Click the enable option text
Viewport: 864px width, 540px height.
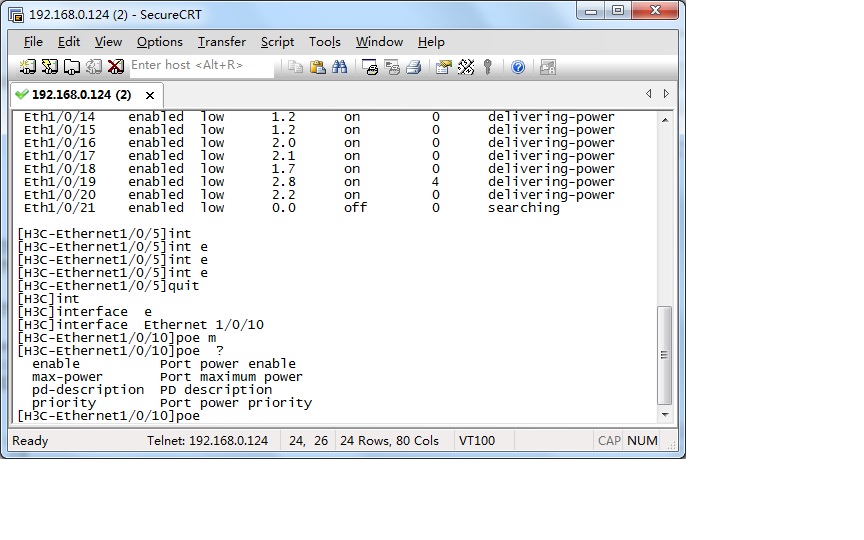(x=56, y=364)
